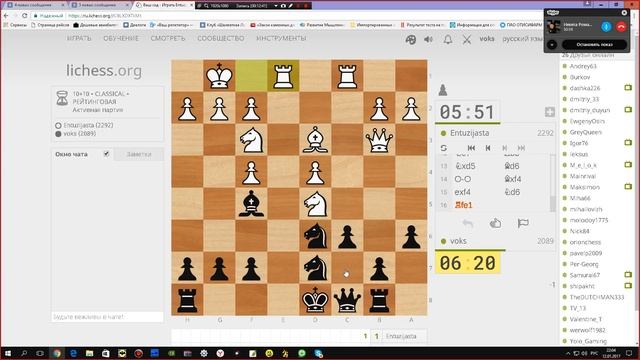Open СМОТРЕТЬ menu
640x360 pixels.
tap(168, 38)
